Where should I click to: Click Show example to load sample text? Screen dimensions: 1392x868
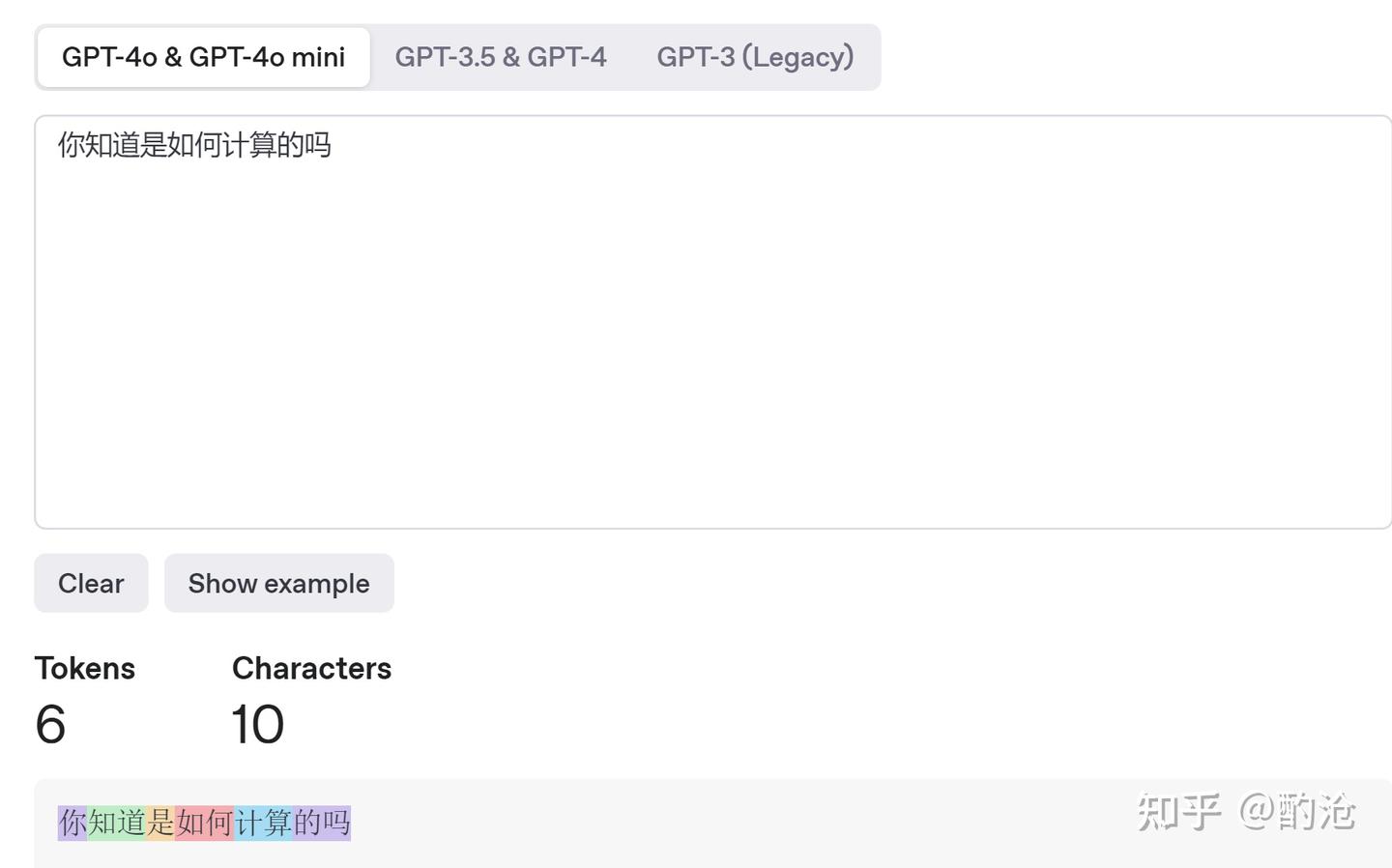278,583
